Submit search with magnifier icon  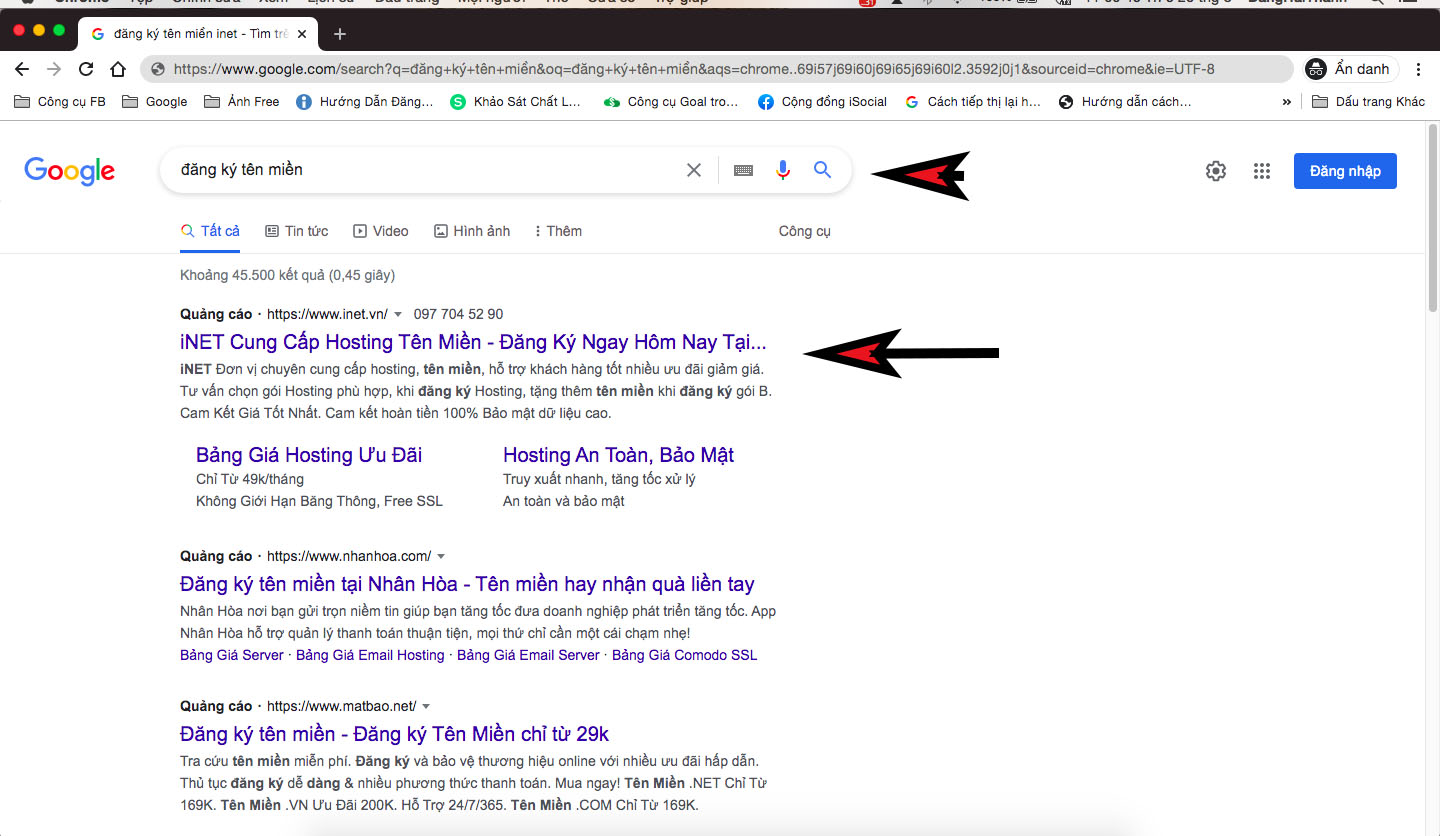pyautogui.click(x=822, y=170)
